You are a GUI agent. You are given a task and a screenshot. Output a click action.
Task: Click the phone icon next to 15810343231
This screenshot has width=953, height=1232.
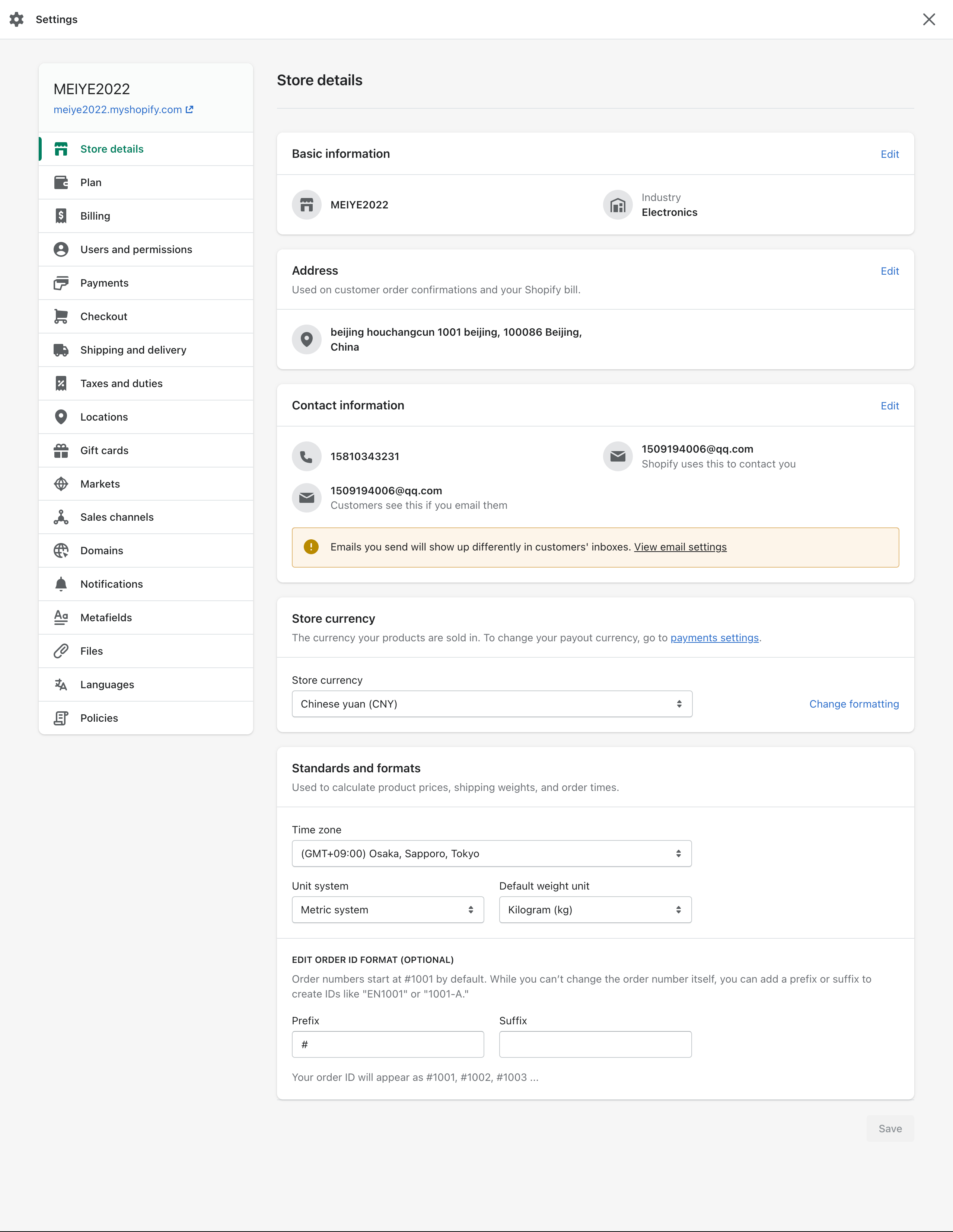306,456
